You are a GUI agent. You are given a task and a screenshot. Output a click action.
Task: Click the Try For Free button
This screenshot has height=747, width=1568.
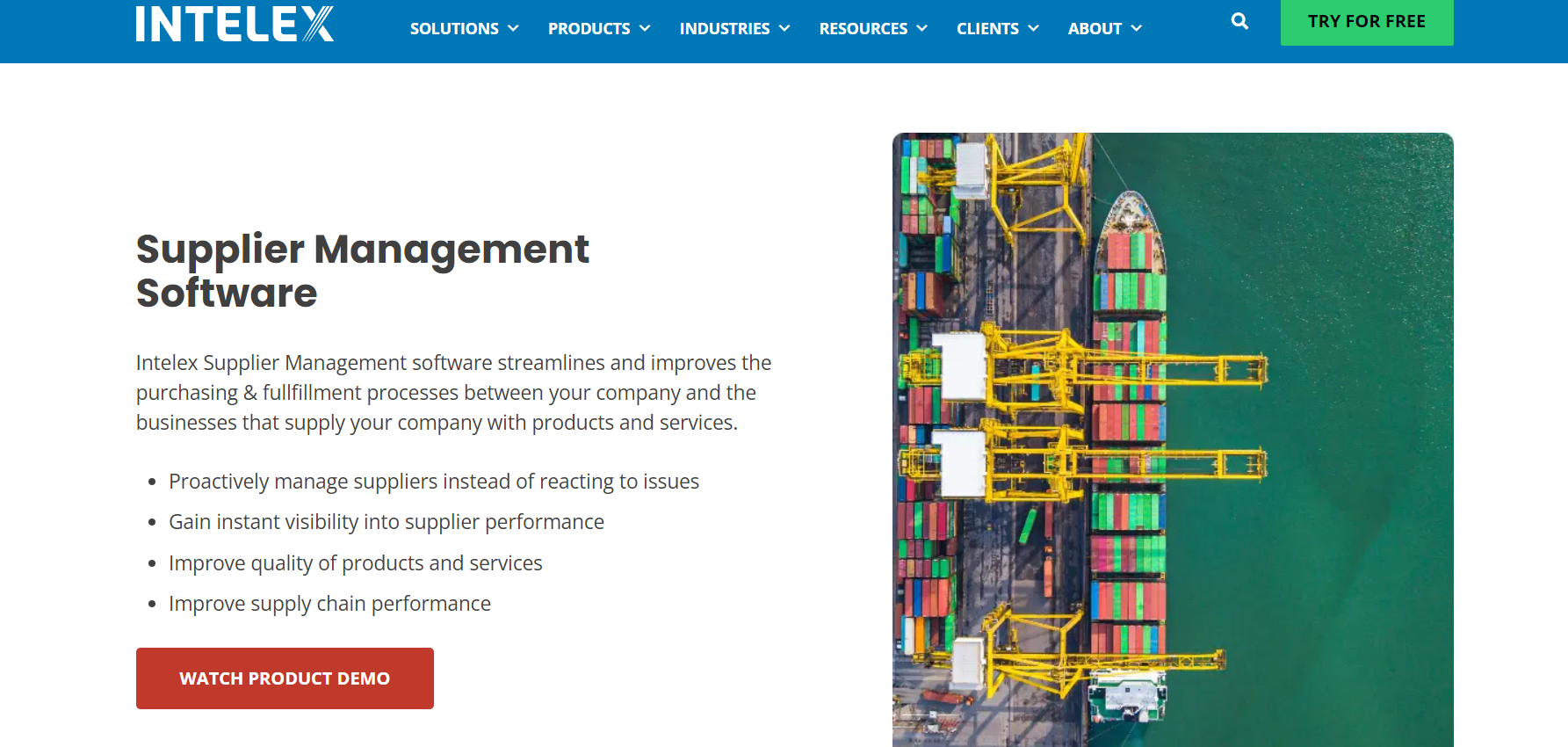click(1367, 22)
